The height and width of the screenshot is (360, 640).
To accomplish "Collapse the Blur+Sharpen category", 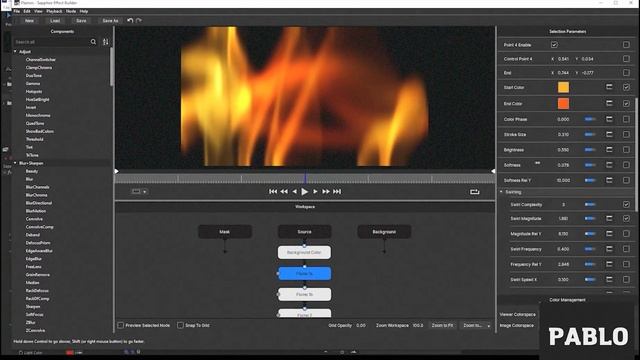I will [16, 163].
